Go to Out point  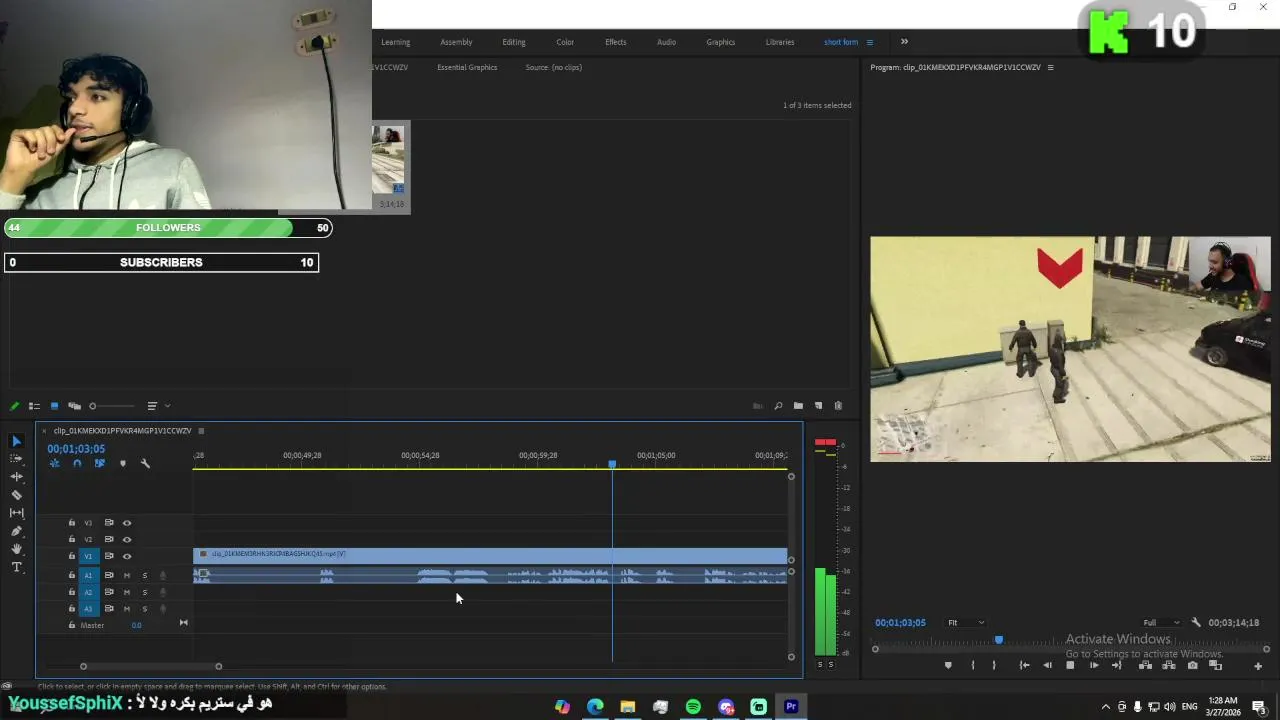point(1117,665)
